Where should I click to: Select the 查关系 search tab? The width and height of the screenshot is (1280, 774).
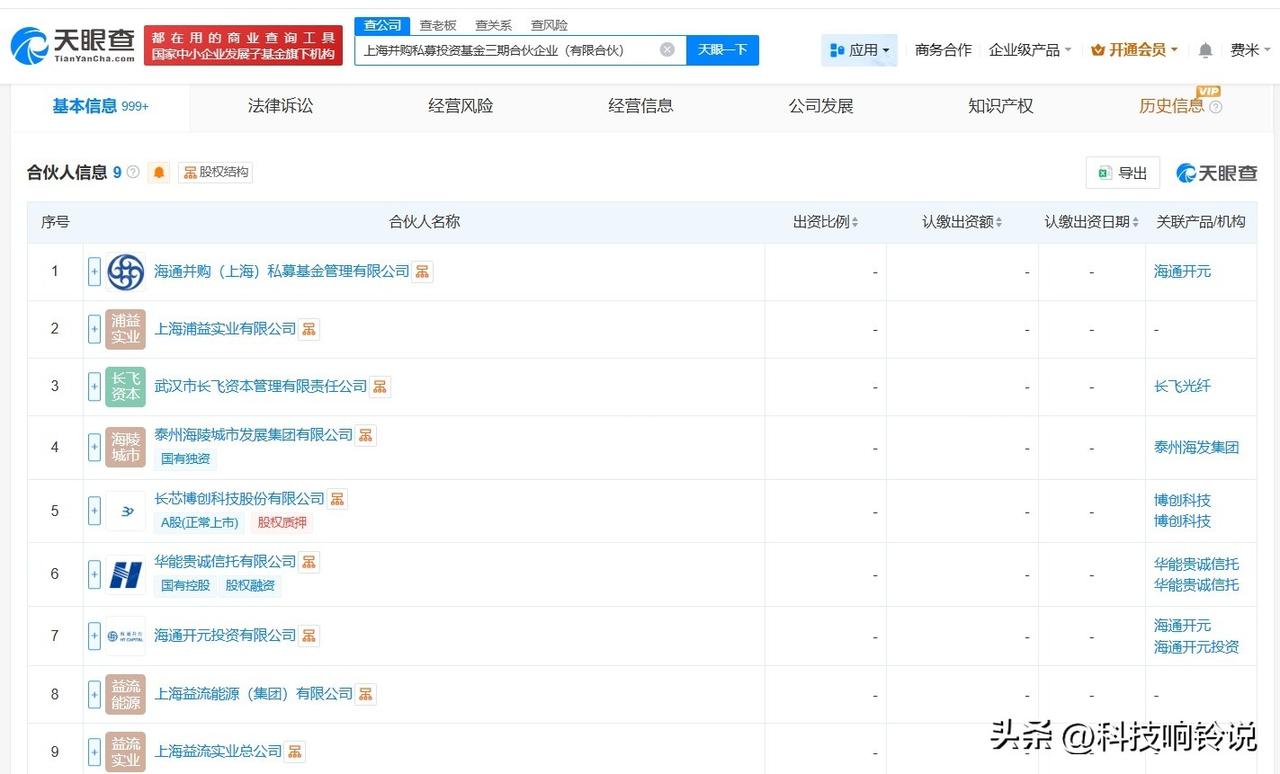(x=494, y=25)
